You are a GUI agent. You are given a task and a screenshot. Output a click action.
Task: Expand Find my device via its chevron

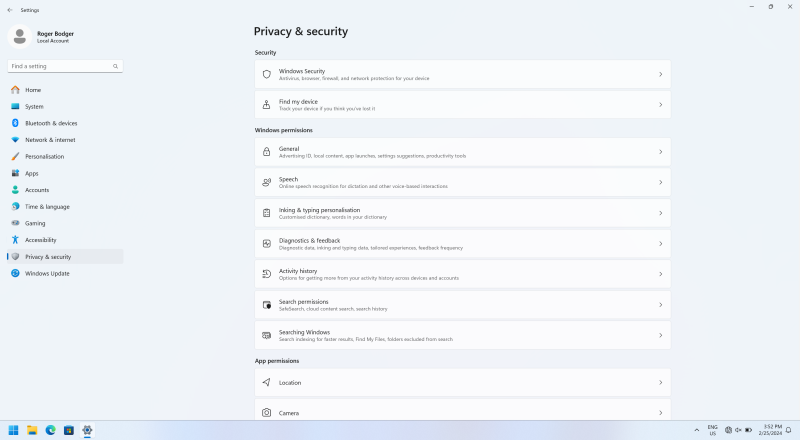pyautogui.click(x=660, y=105)
